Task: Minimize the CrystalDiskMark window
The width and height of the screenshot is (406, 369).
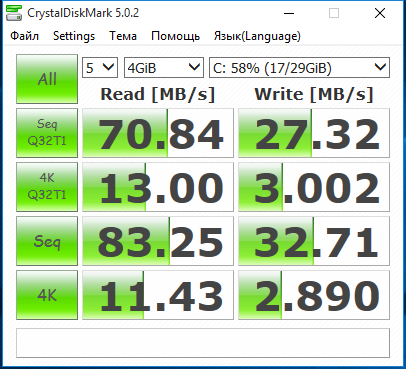Action: click(x=289, y=13)
